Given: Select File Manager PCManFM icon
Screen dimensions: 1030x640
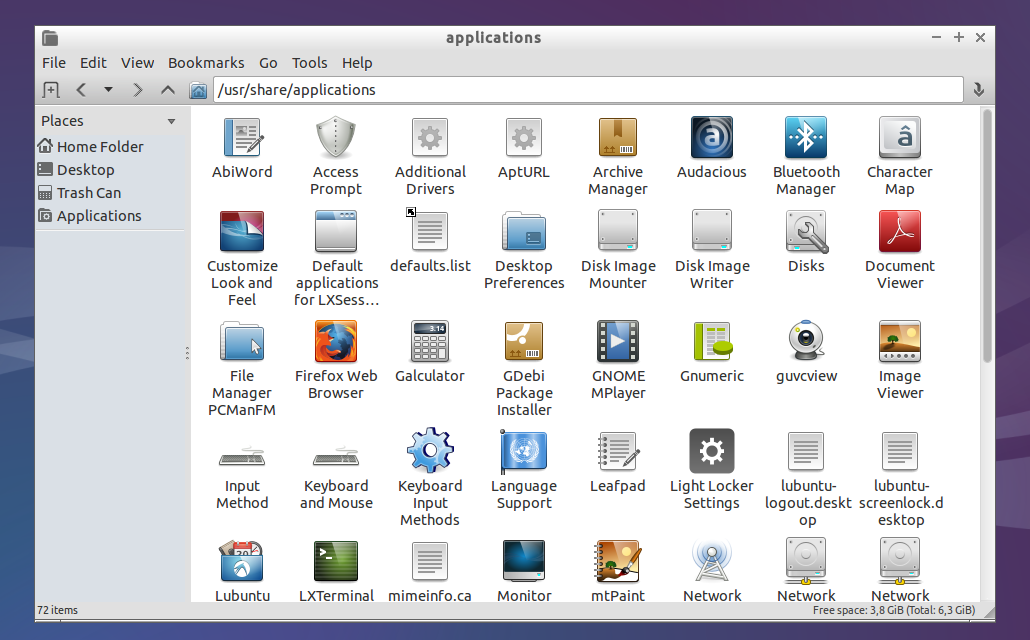Looking at the screenshot, I should [x=242, y=341].
